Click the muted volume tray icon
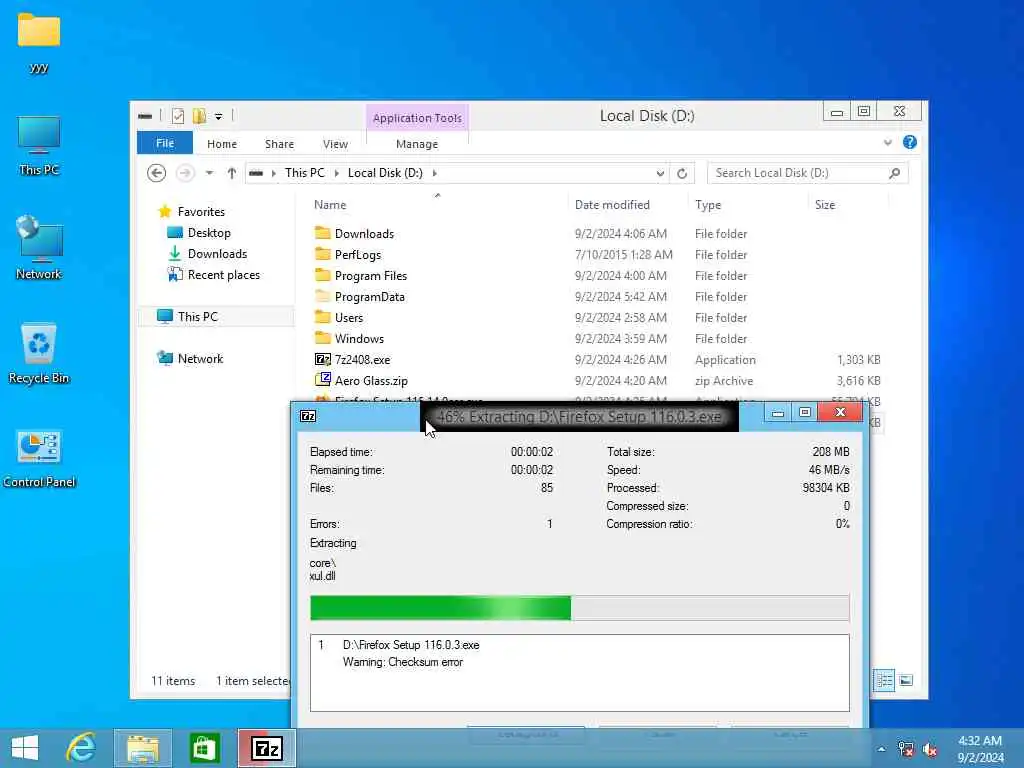Screen dimensions: 1024x768 pyautogui.click(x=929, y=750)
